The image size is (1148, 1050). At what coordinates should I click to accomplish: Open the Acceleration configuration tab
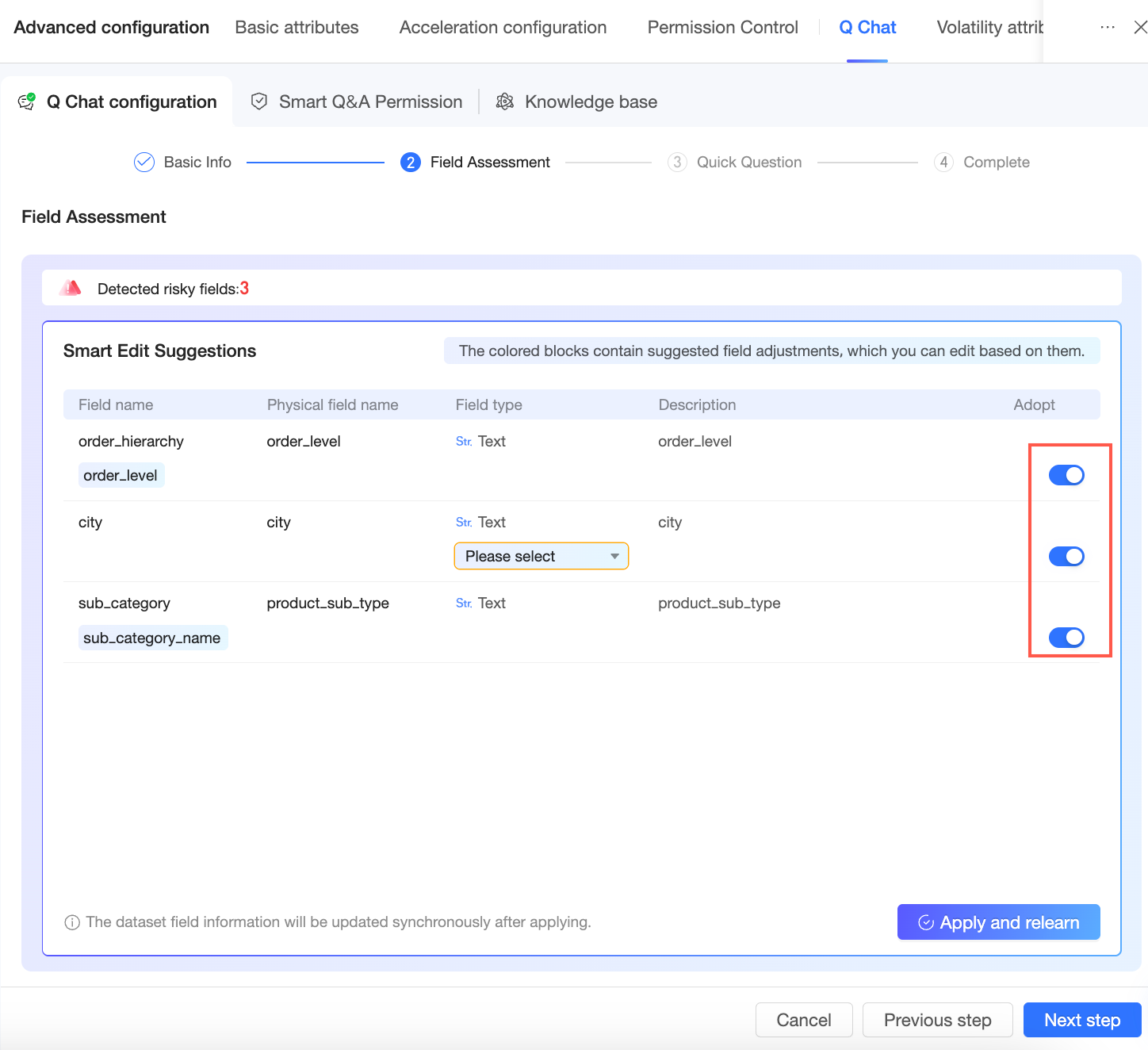(x=503, y=28)
